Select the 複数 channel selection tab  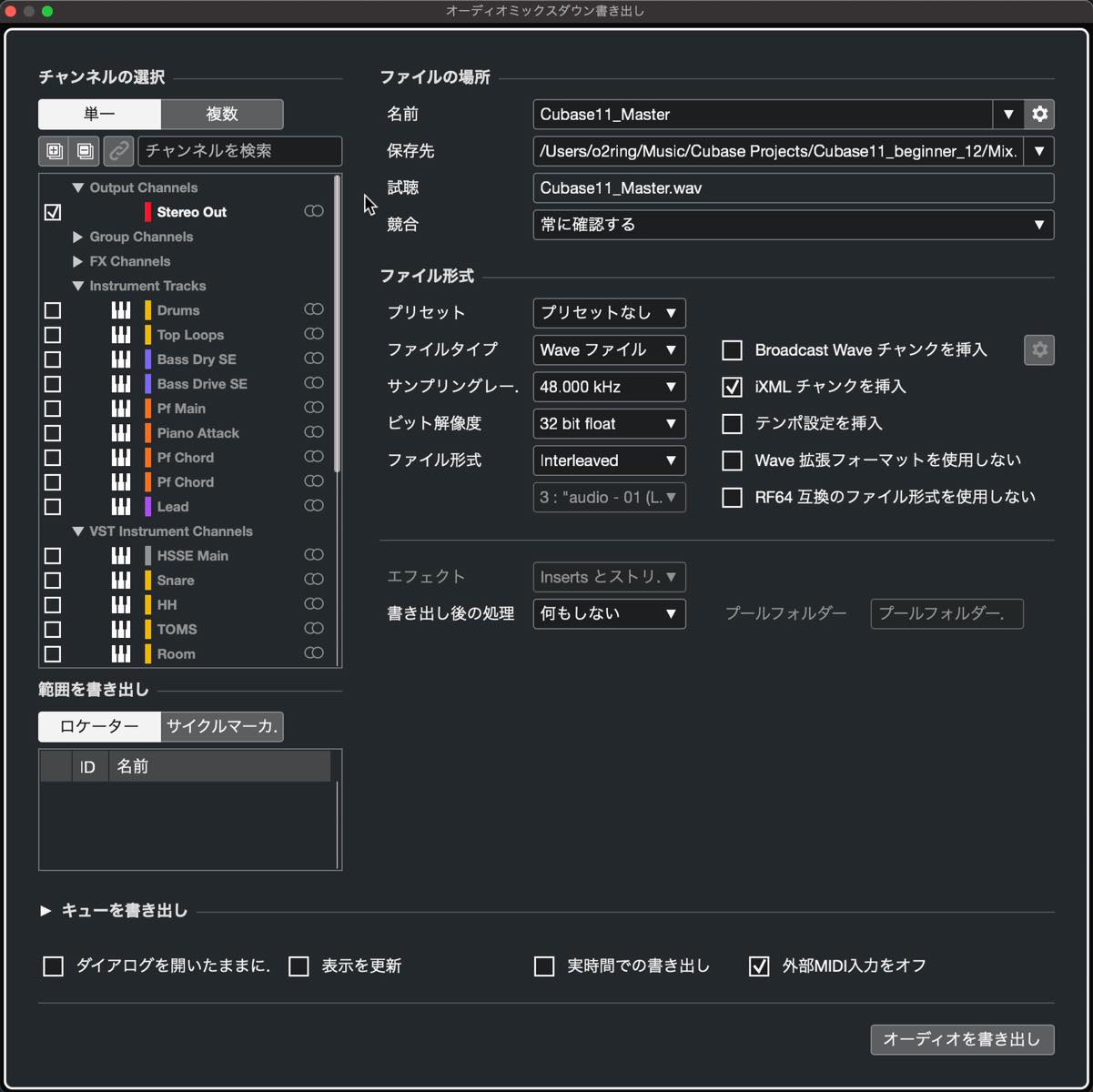click(222, 115)
